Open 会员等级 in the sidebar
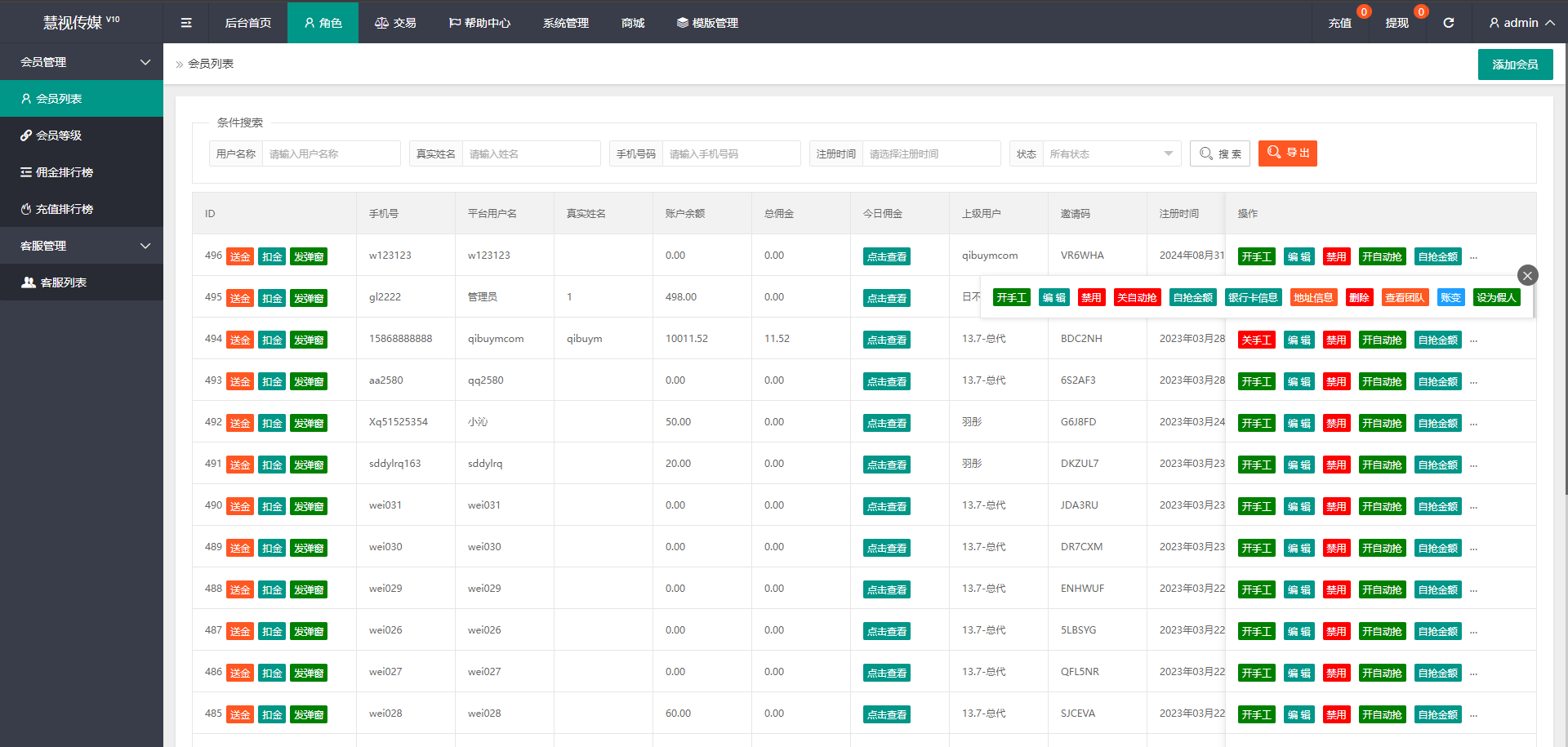Screen dimensions: 1568x747 click(59, 136)
